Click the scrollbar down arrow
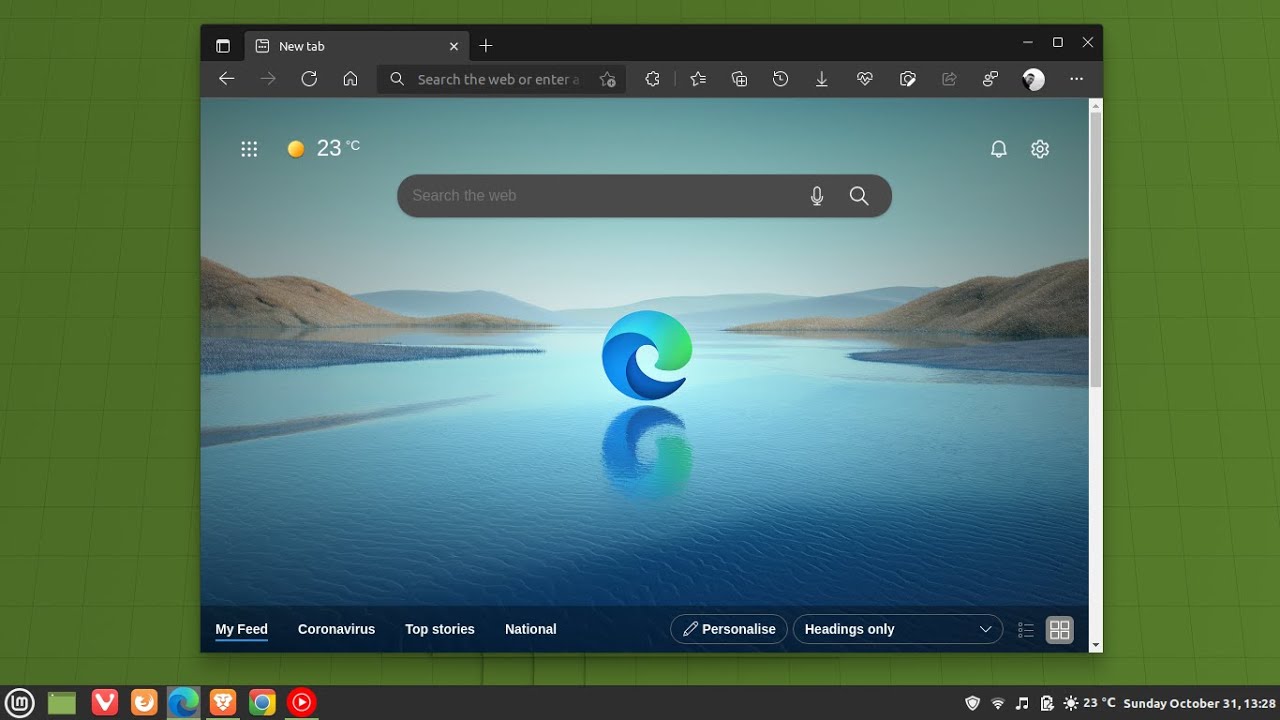1280x720 pixels. 1096,645
